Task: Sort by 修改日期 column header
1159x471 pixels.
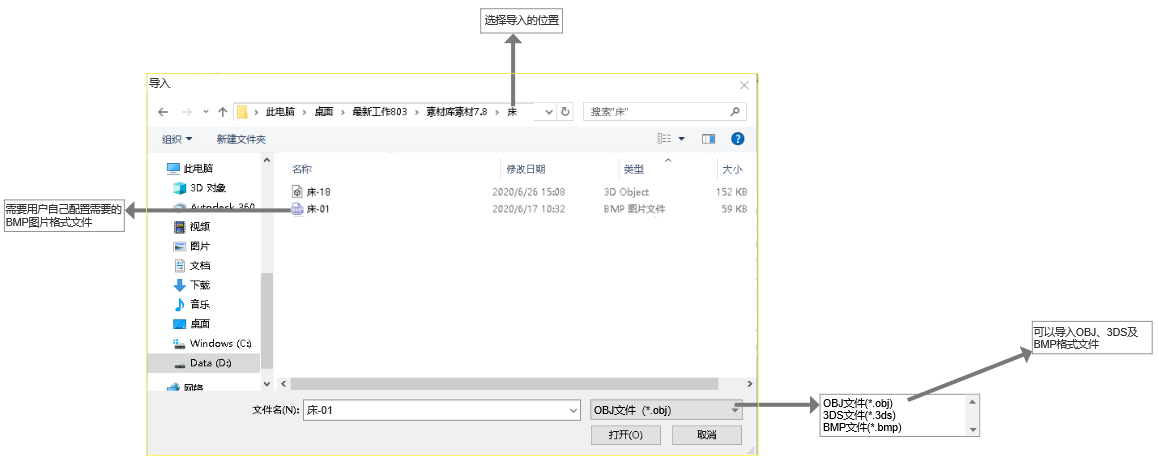Action: [x=526, y=169]
